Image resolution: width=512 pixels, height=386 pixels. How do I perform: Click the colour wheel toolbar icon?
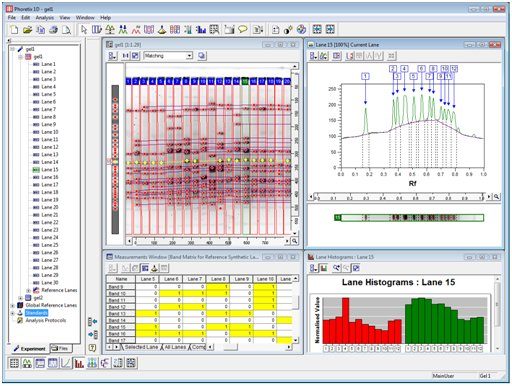click(301, 30)
